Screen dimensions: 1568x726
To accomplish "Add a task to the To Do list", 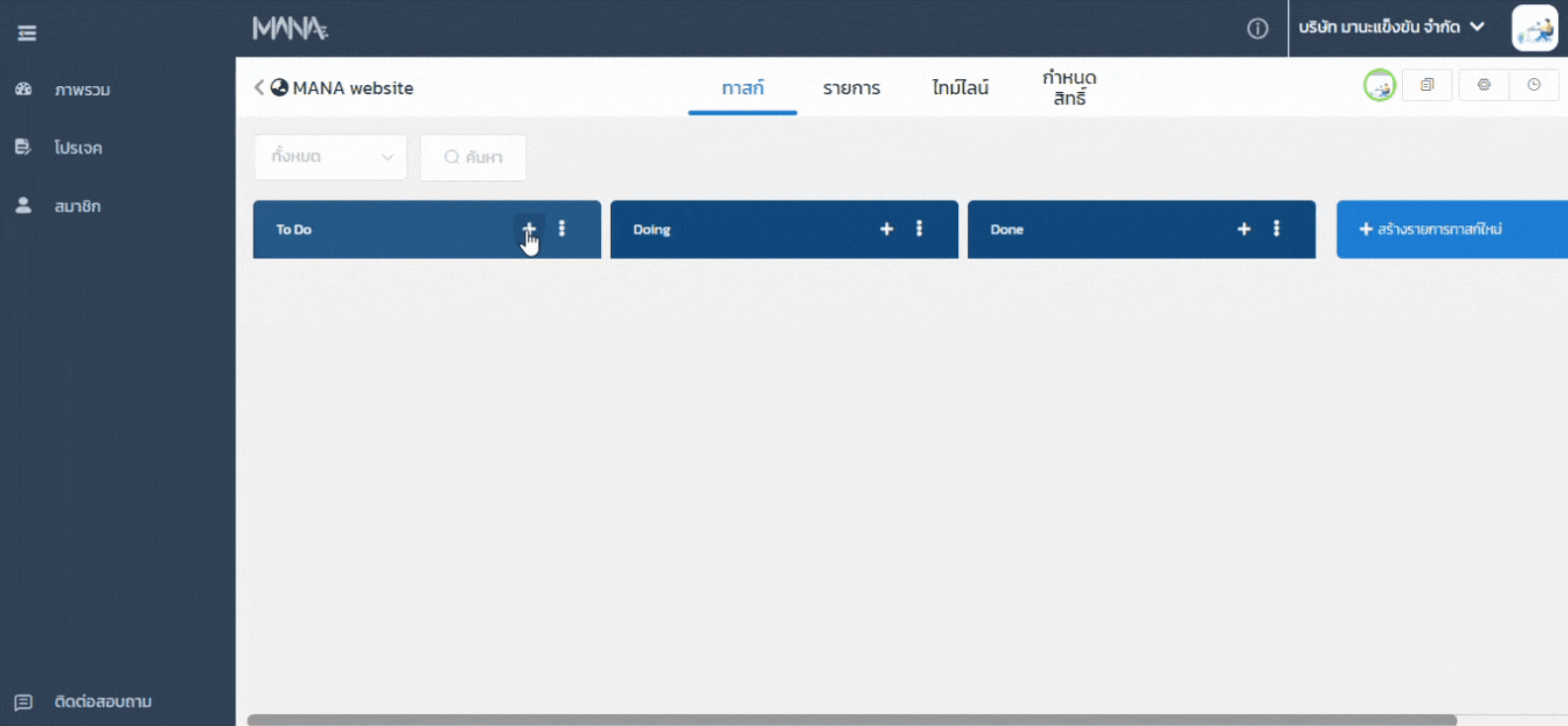I will tap(529, 228).
